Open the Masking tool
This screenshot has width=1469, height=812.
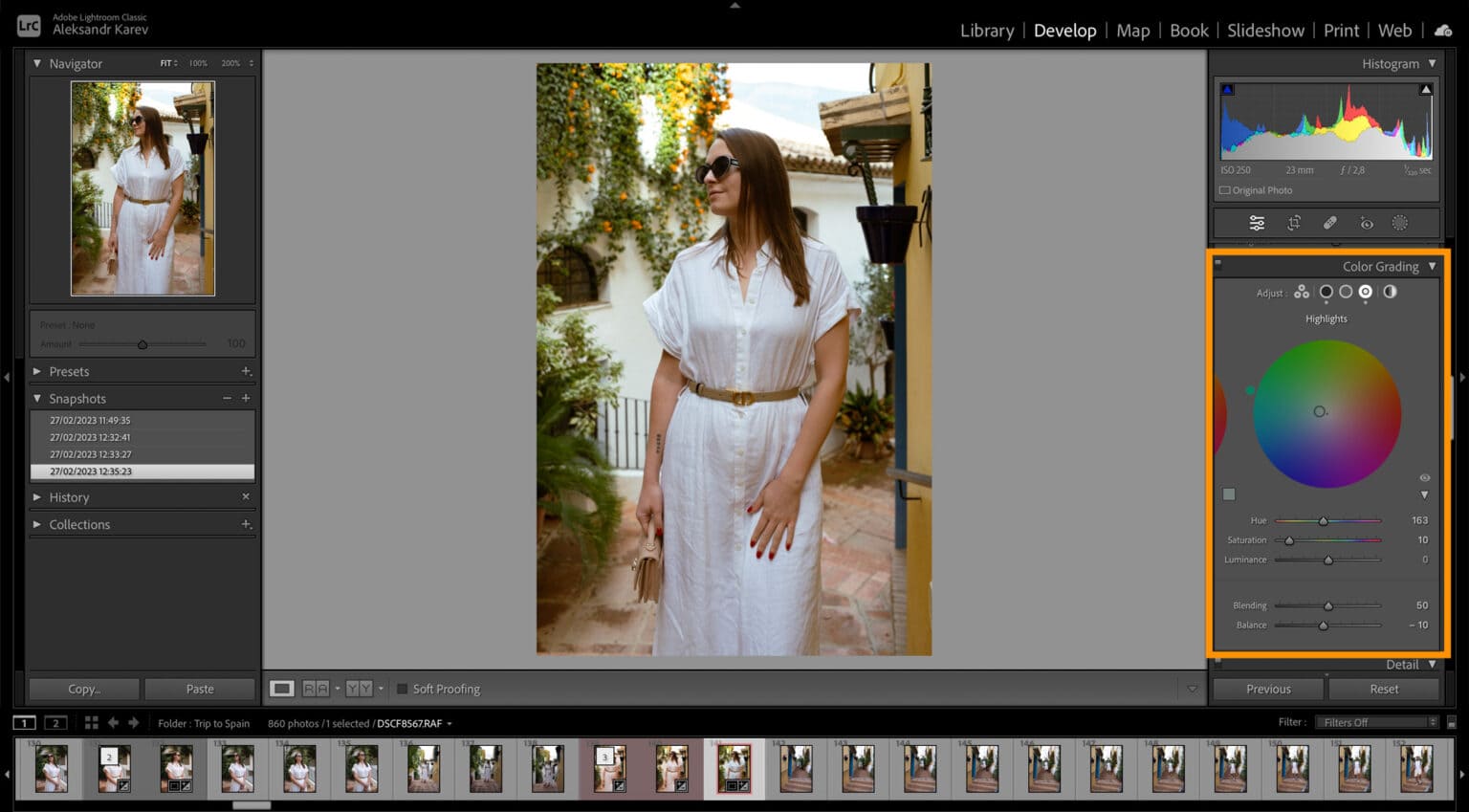[1401, 222]
